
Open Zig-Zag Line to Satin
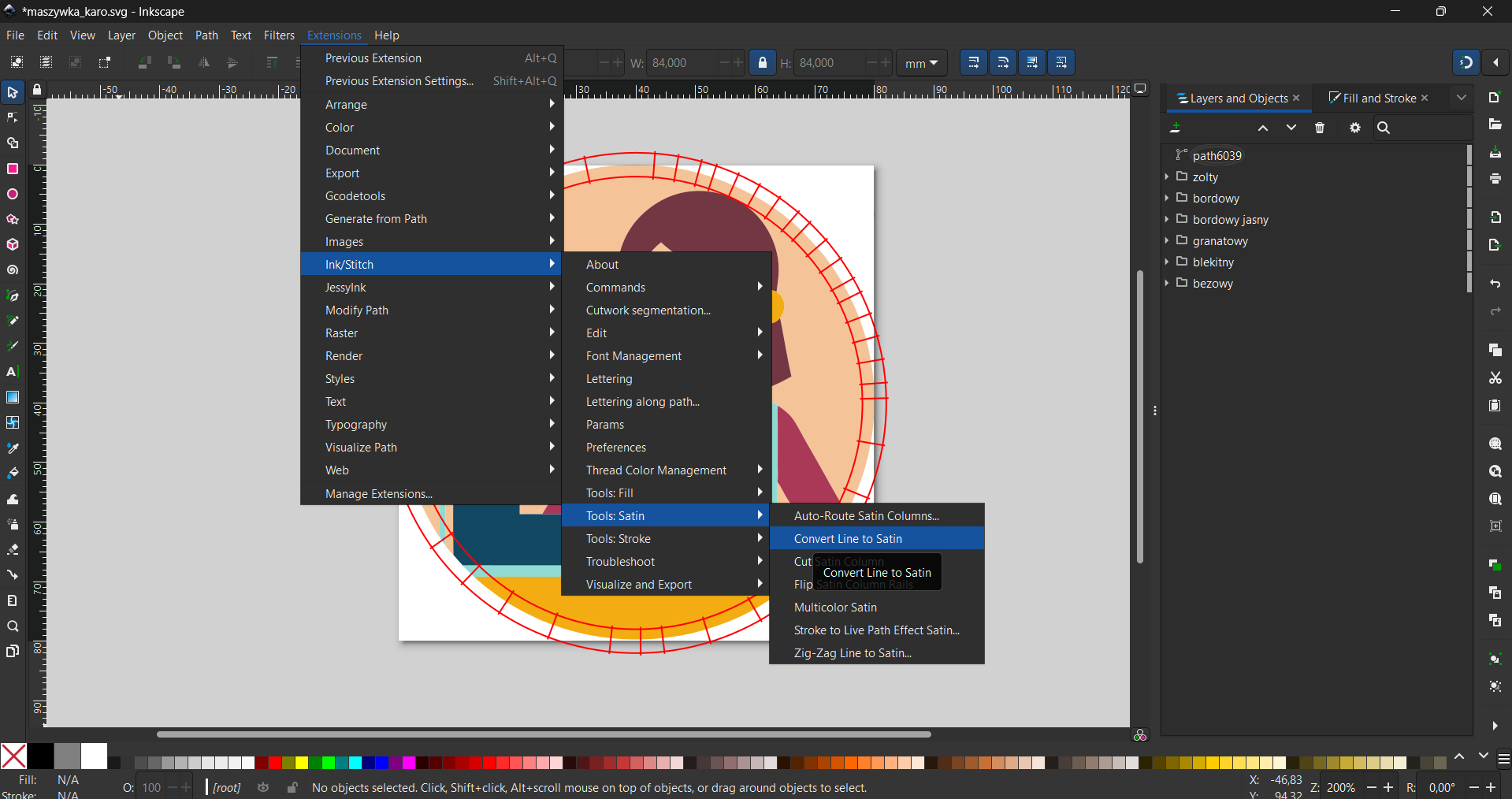(x=877, y=652)
